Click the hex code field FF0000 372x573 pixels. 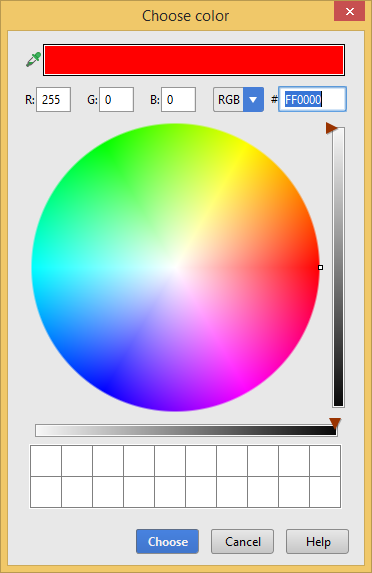tap(312, 99)
